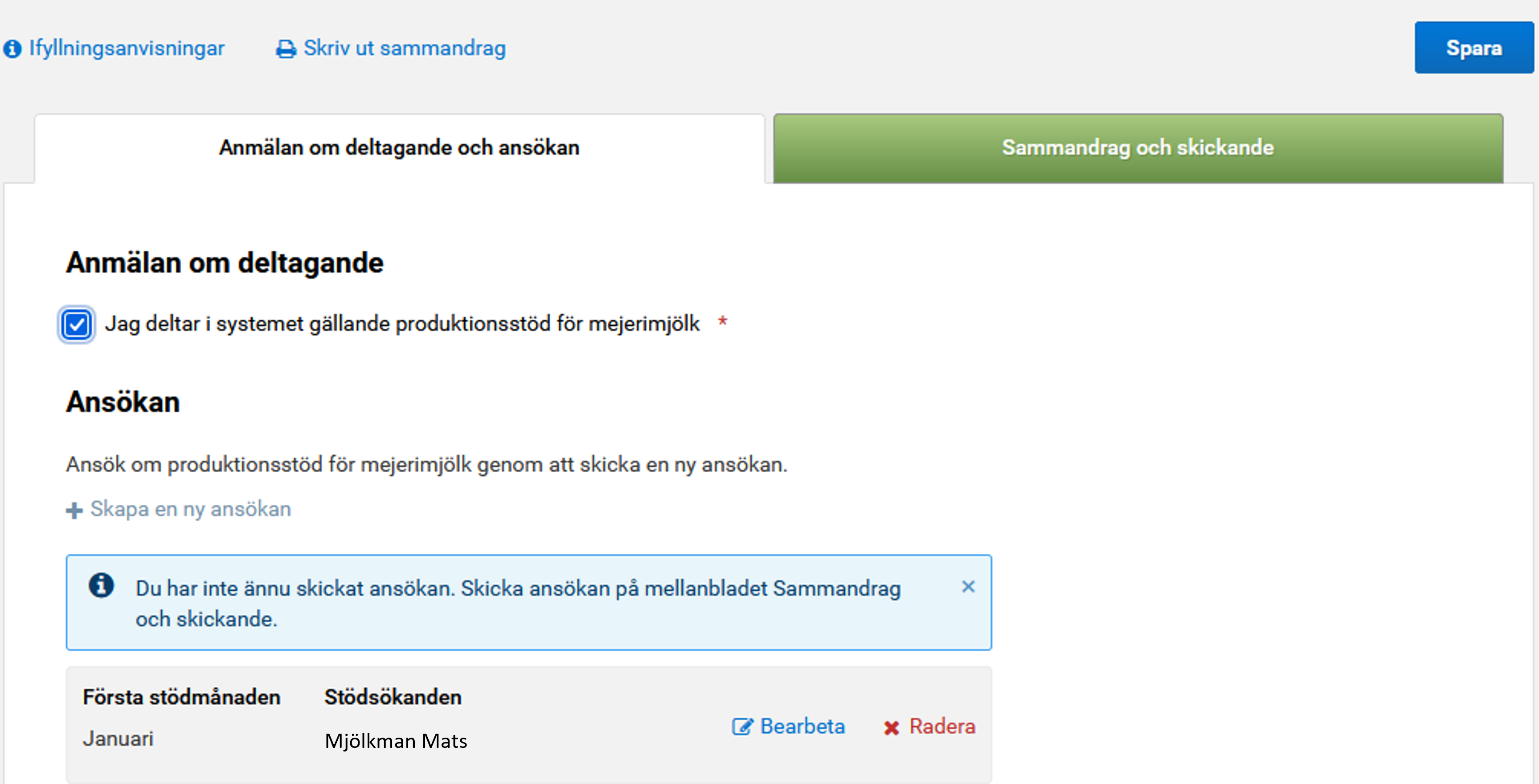Switch to the Sammandrag och skickande tab

(1138, 147)
